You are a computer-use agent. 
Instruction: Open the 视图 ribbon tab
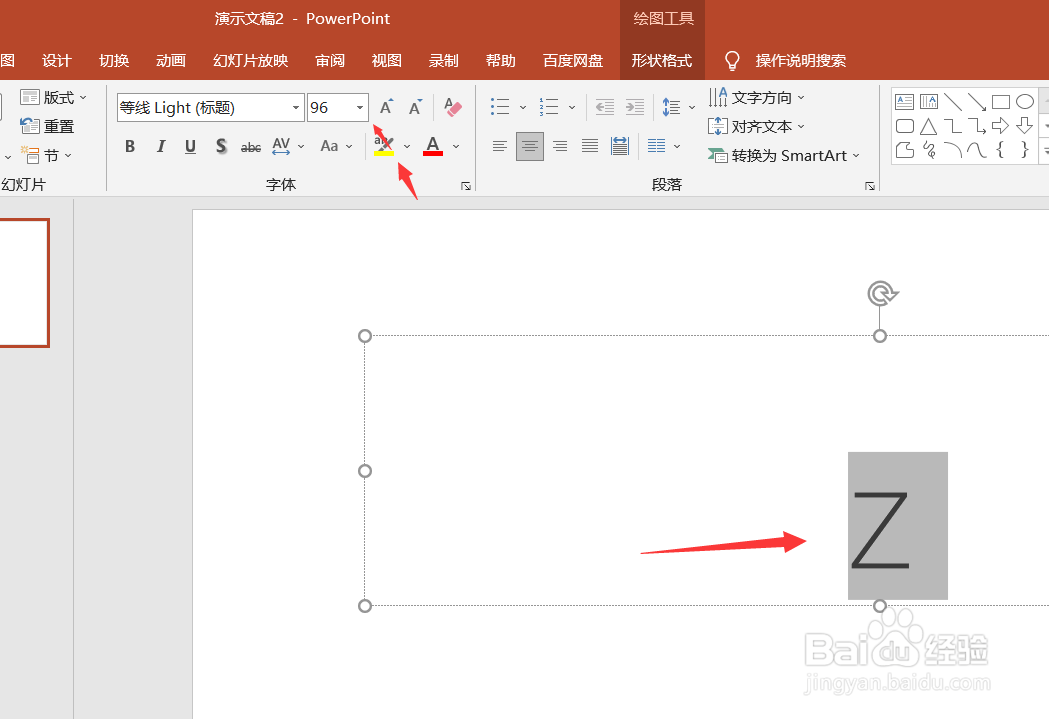point(386,60)
